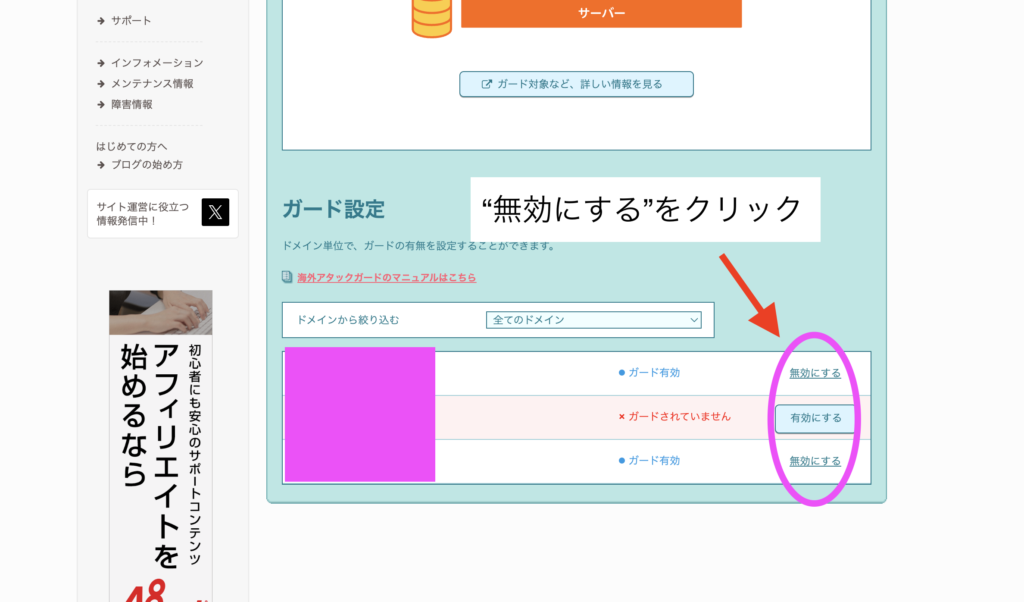Open the 障害情報 sidebar link
The image size is (1024, 602).
(131, 104)
